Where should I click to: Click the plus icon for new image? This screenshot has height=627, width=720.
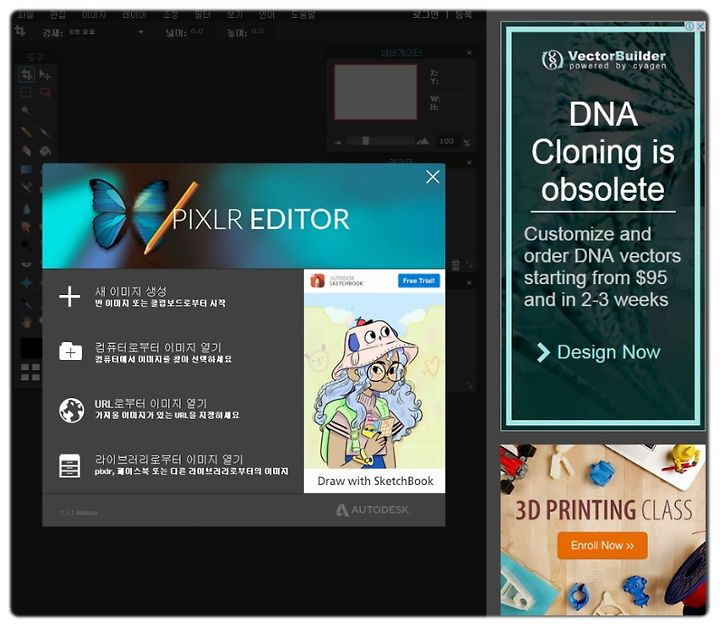click(69, 296)
